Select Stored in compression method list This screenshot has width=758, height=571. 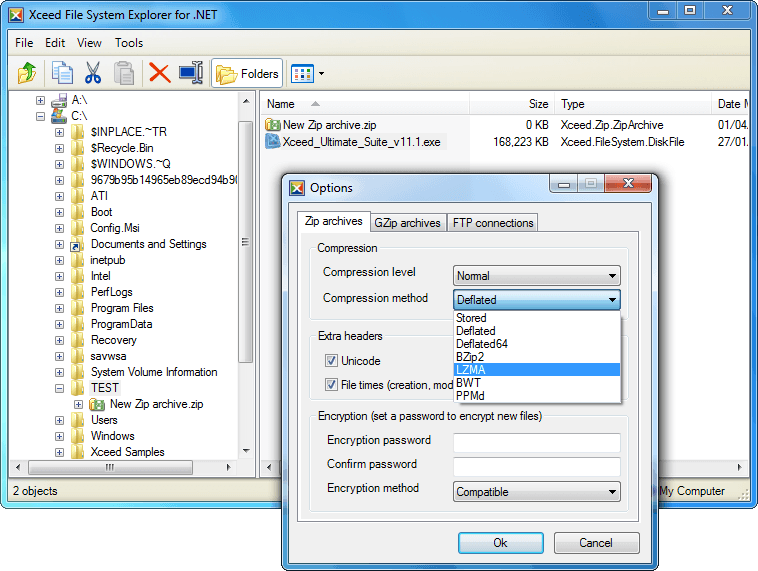tap(537, 318)
